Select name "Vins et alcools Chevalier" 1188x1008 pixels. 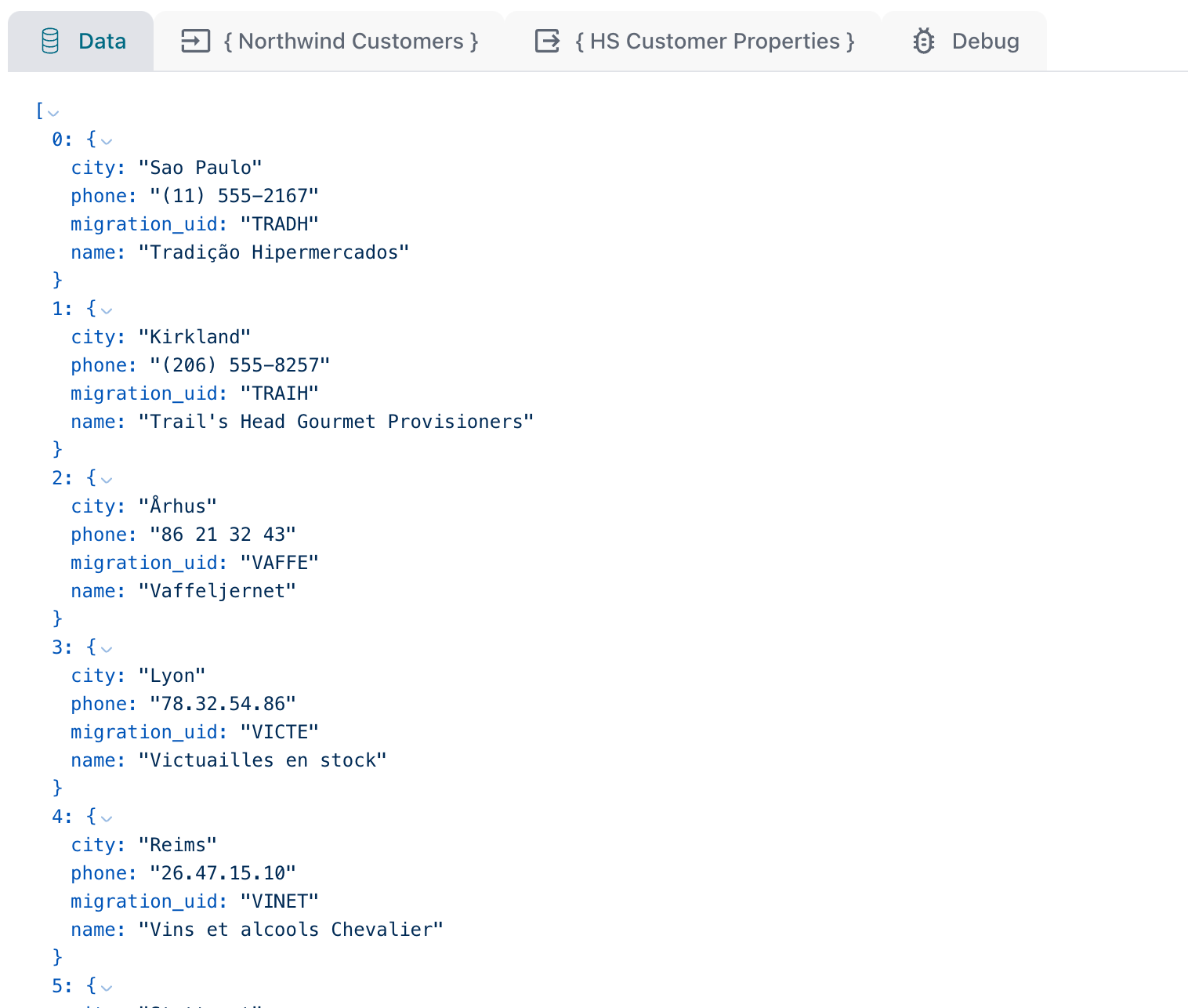[291, 930]
